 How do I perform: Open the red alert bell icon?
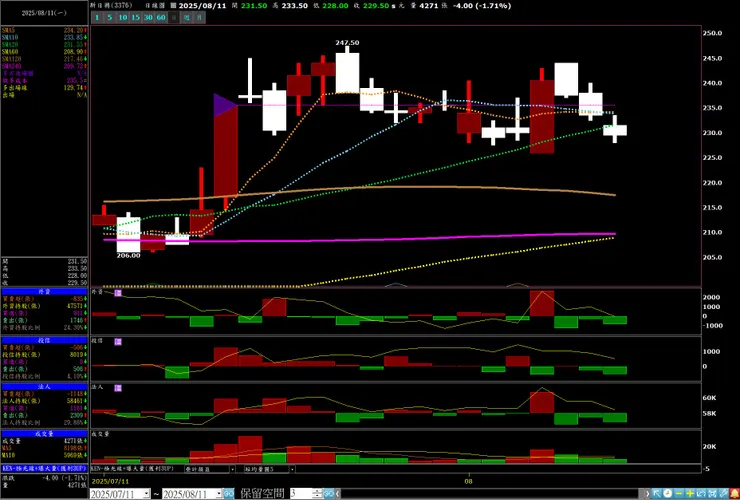(x=734, y=493)
